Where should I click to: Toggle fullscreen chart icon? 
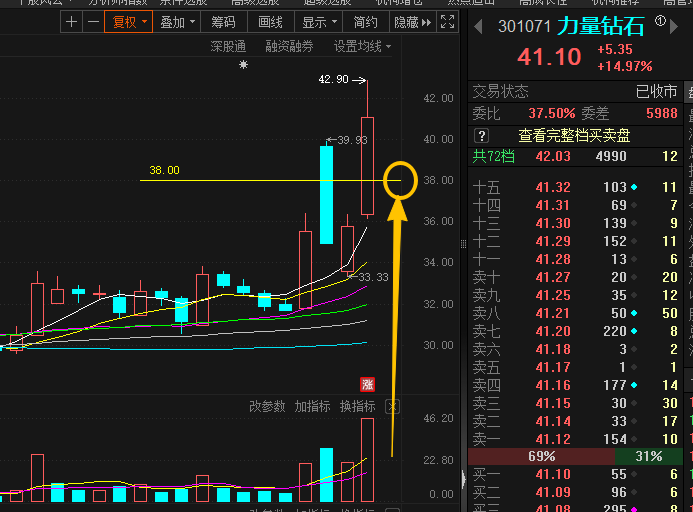coord(447,22)
